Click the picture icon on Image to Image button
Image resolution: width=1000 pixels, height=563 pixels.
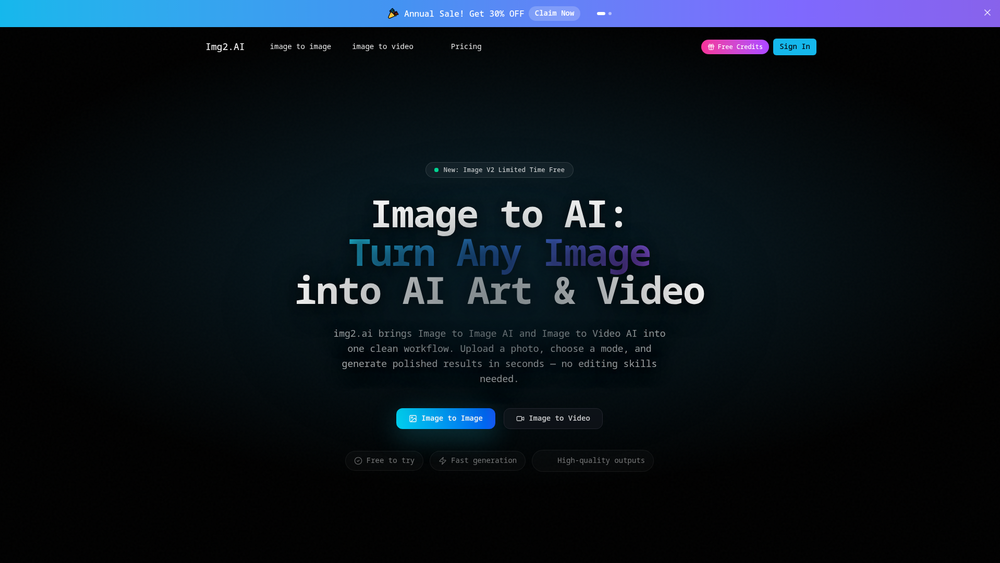(x=413, y=419)
